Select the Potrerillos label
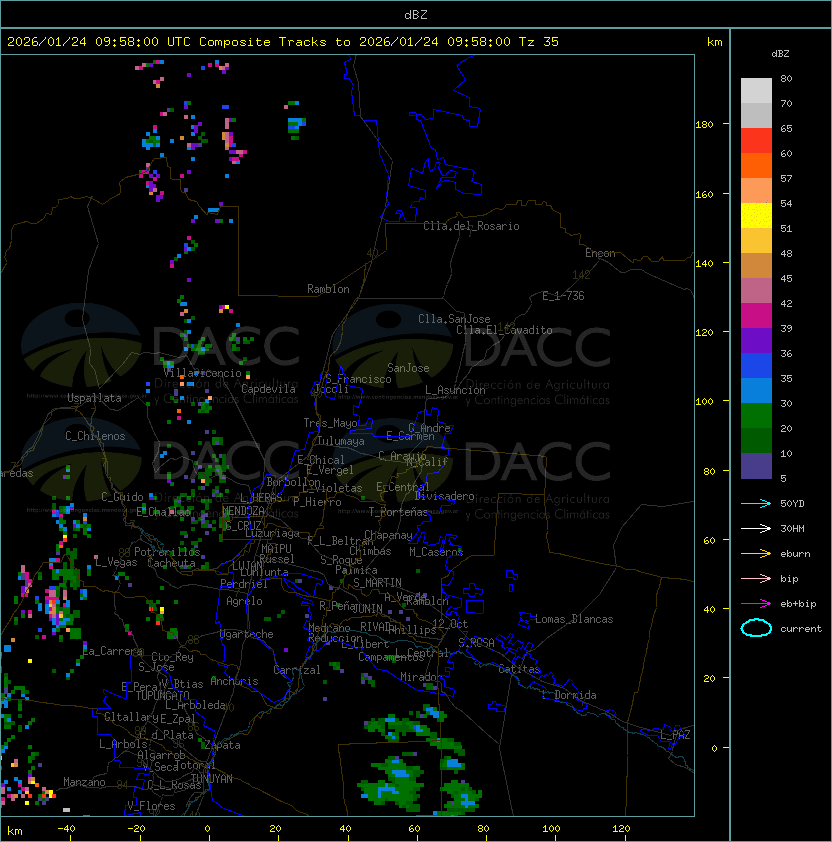The width and height of the screenshot is (832, 842). pos(167,552)
